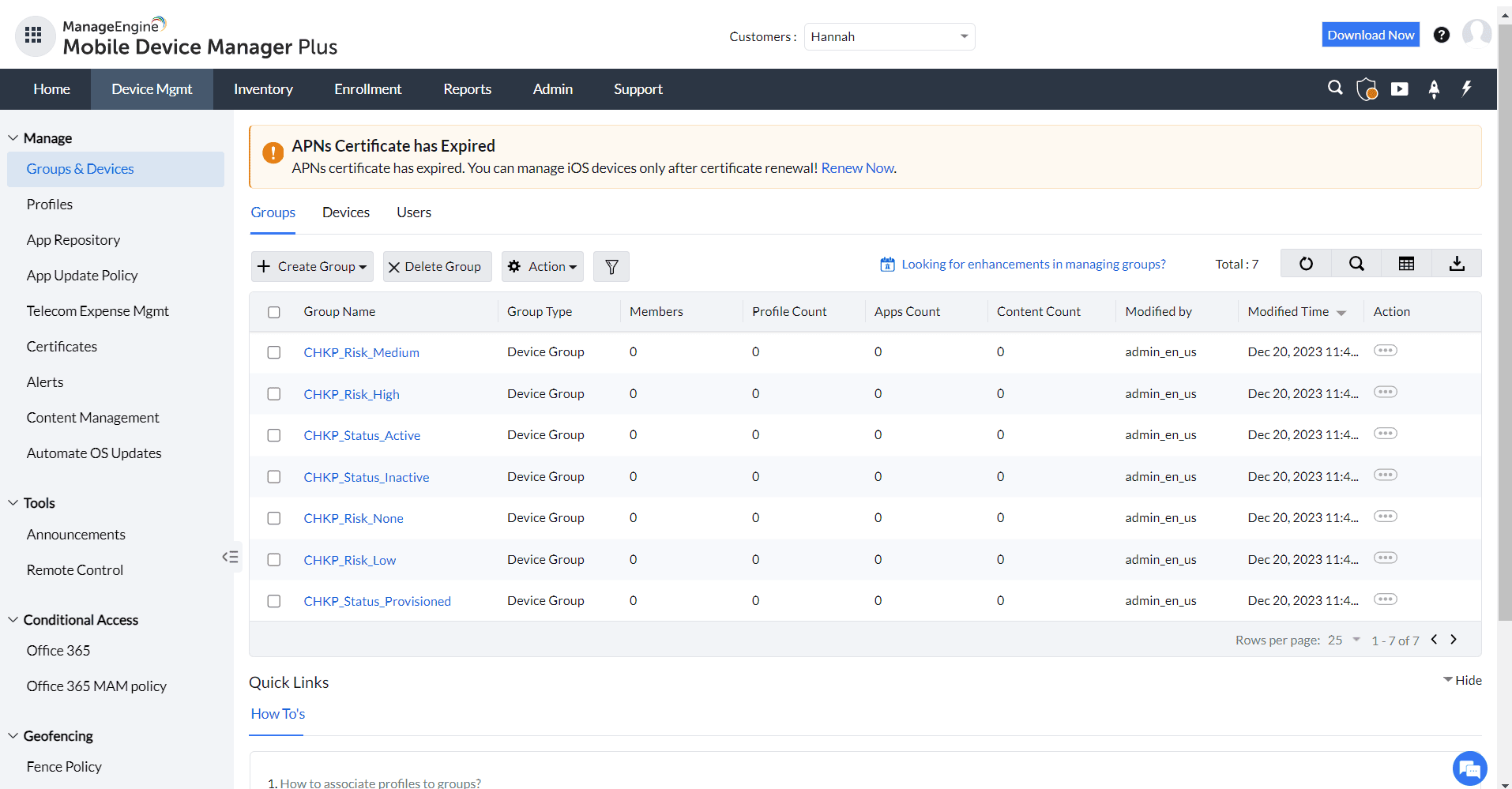Open the column chooser grid icon

(1407, 264)
